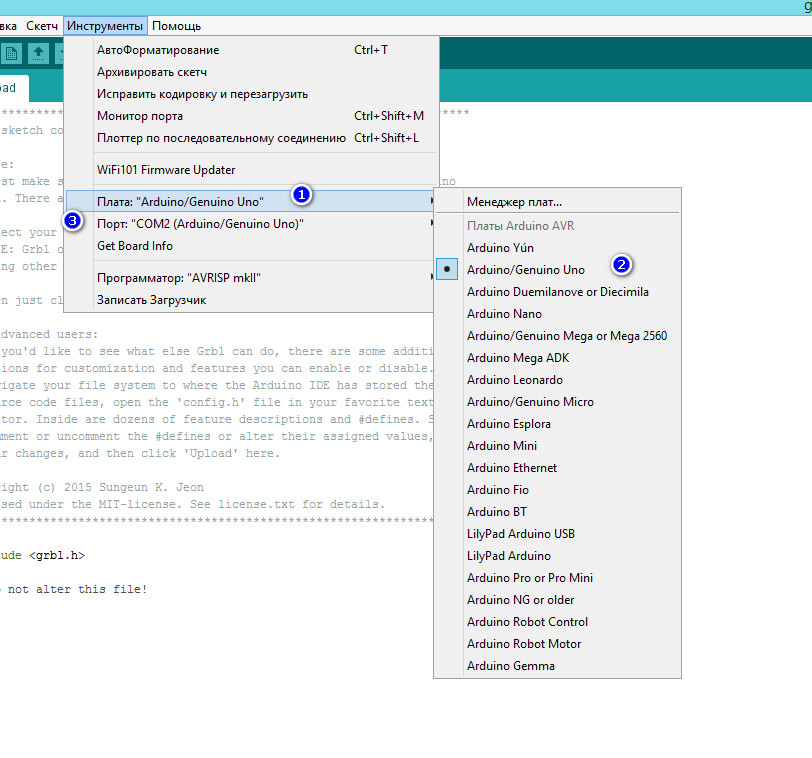Pick the Arduino Fio board
Screen dimensions: 812x758
click(557, 490)
